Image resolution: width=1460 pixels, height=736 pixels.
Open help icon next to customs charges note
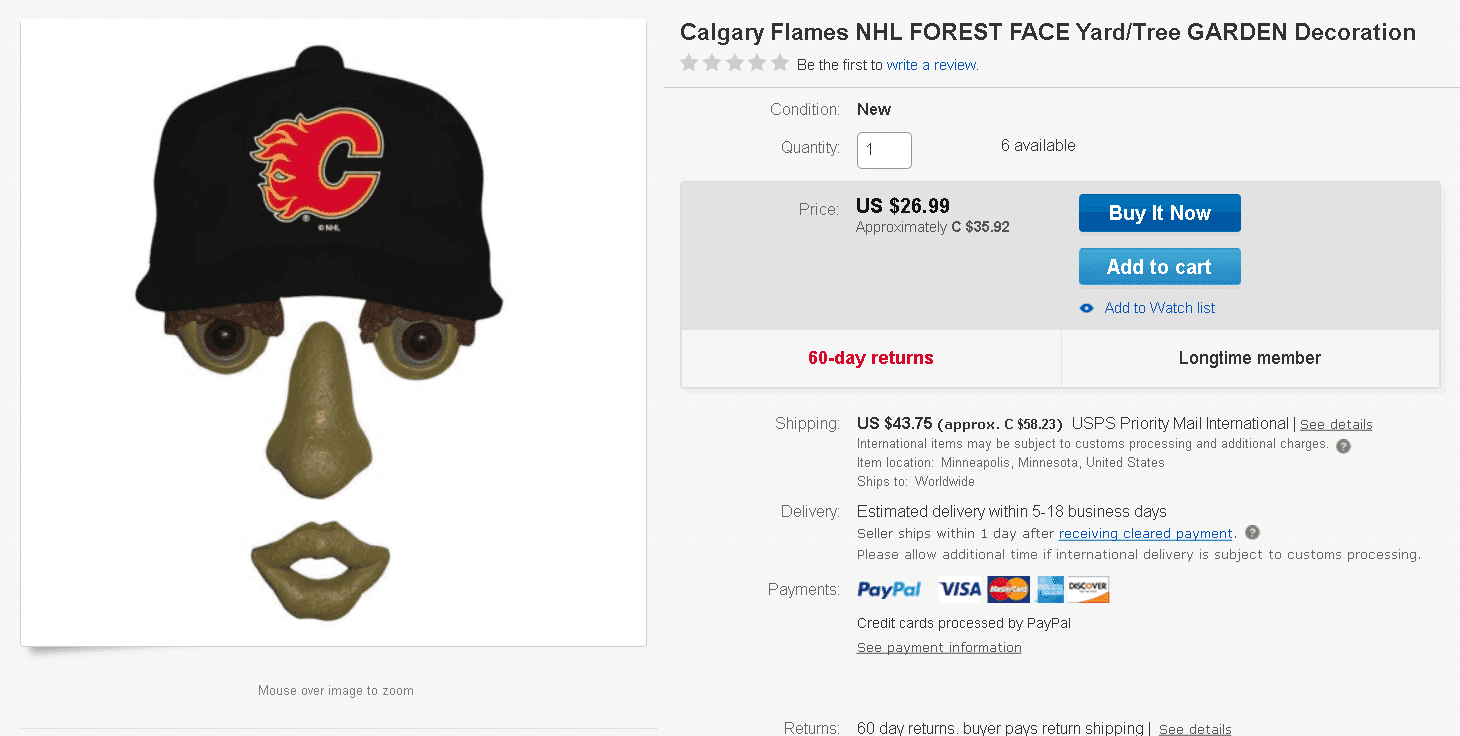coord(1343,446)
